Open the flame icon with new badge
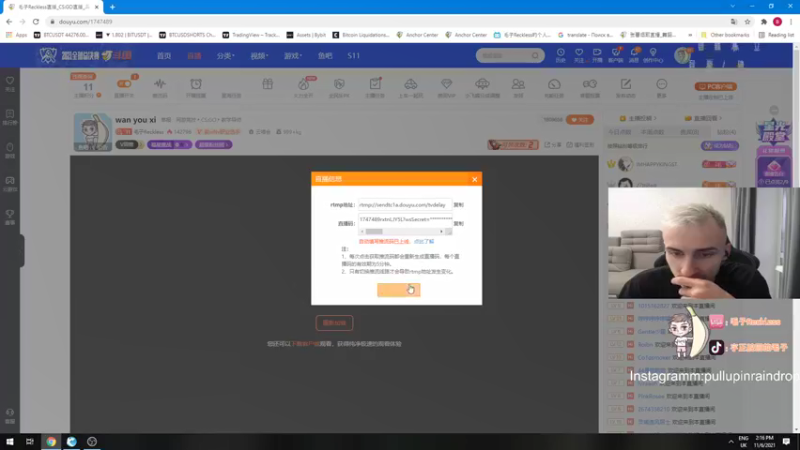 304,84
